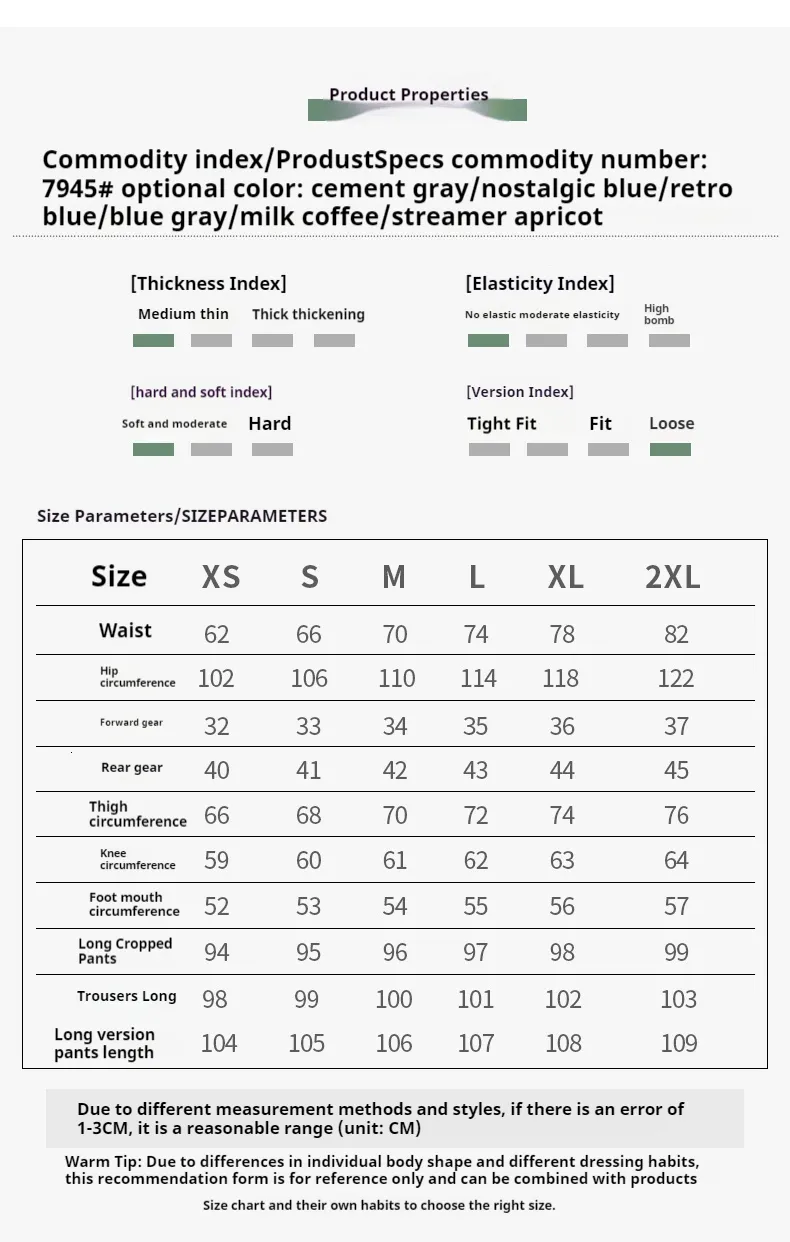The image size is (790, 1242).
Task: Click the Trousers Long value 100
Action: point(394,999)
